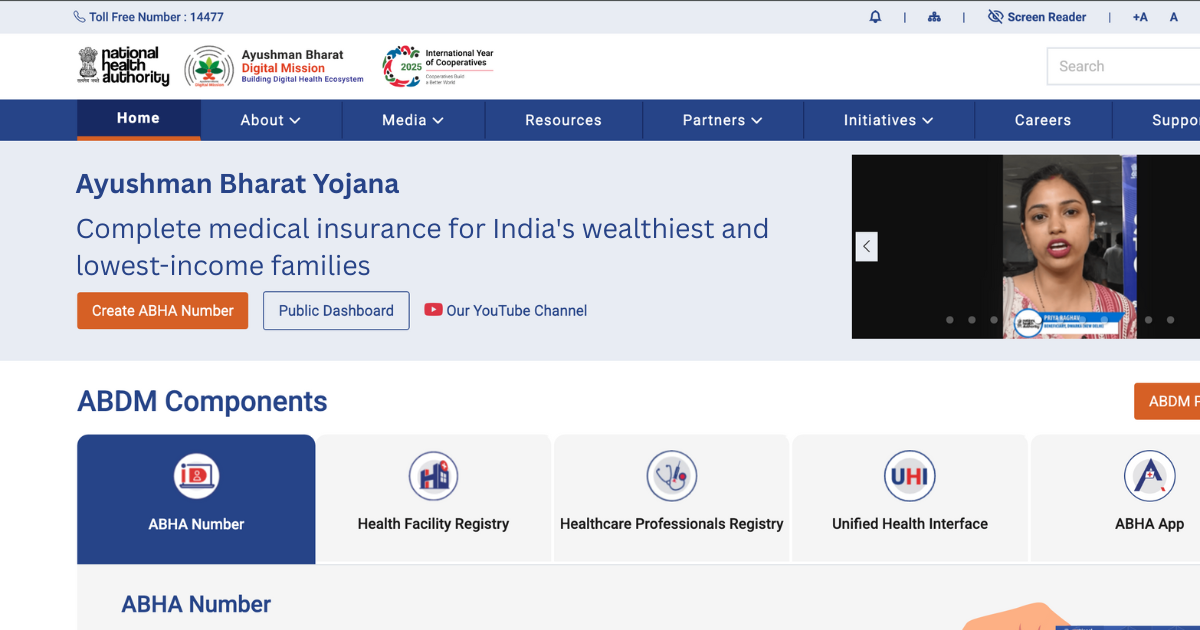The image size is (1200, 630).
Task: Switch to Health Facility Registry tab
Action: [433, 499]
